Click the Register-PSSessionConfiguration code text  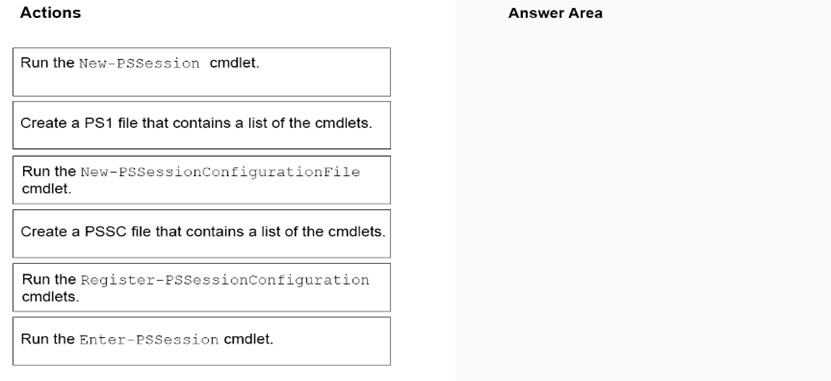coord(225,280)
